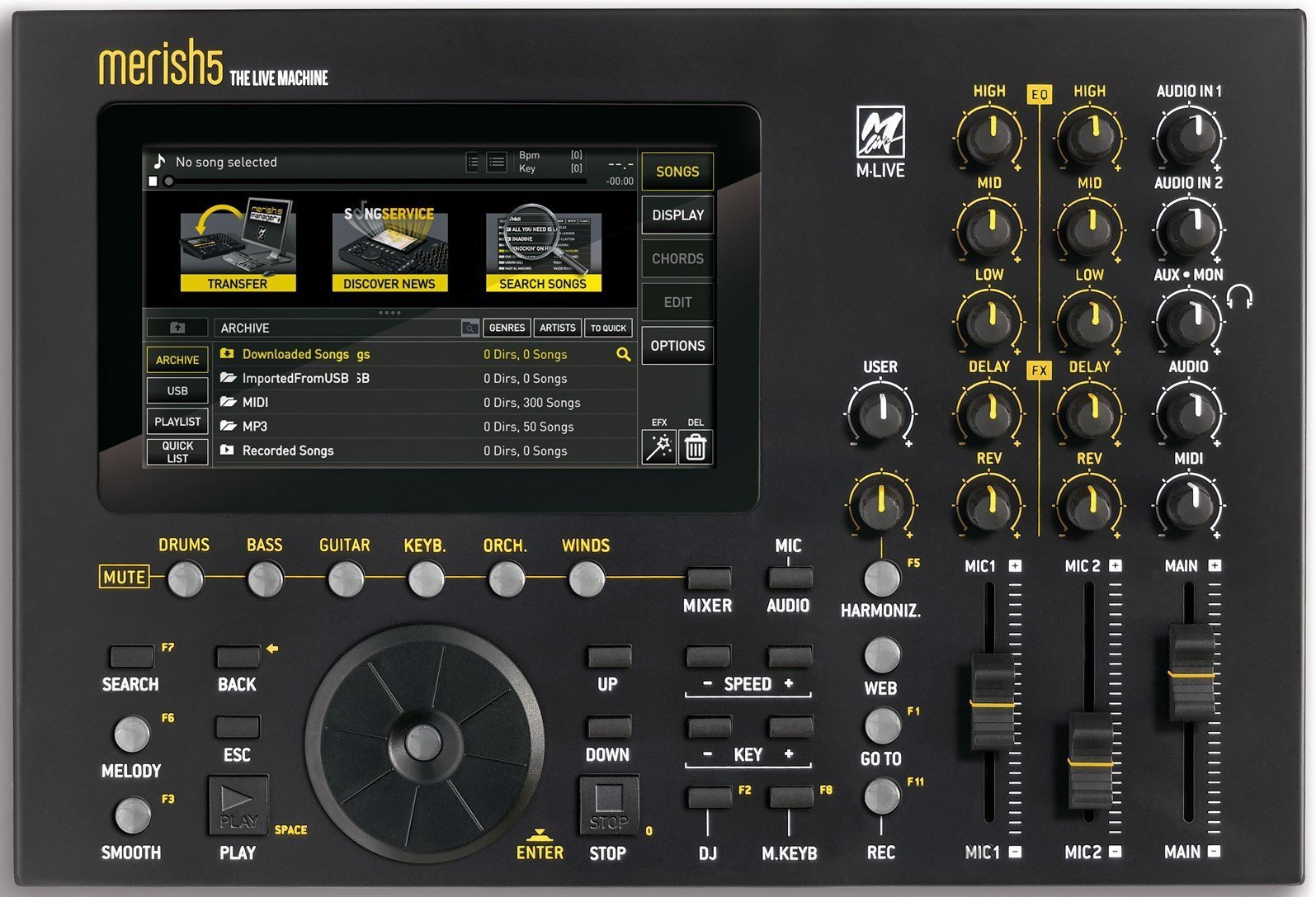The width and height of the screenshot is (1316, 897).
Task: Tap the TO QUICK button
Action: pyautogui.click(x=608, y=328)
